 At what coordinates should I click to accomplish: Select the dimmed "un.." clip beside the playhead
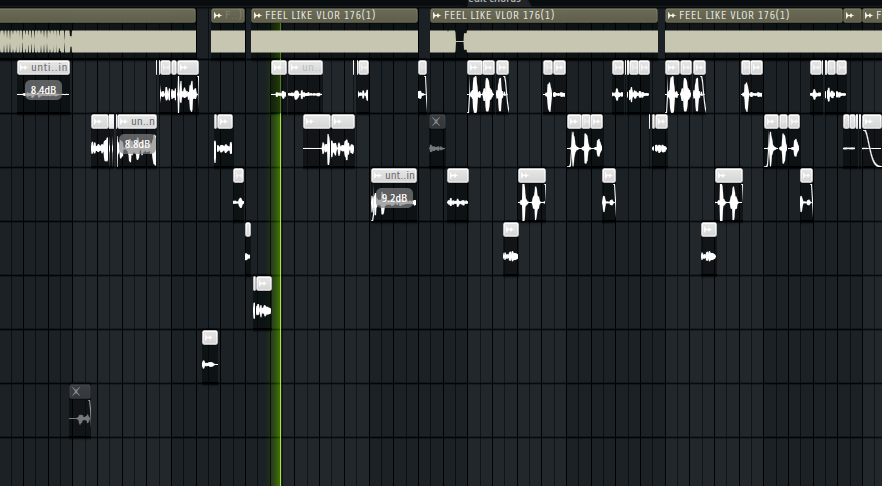pos(305,68)
